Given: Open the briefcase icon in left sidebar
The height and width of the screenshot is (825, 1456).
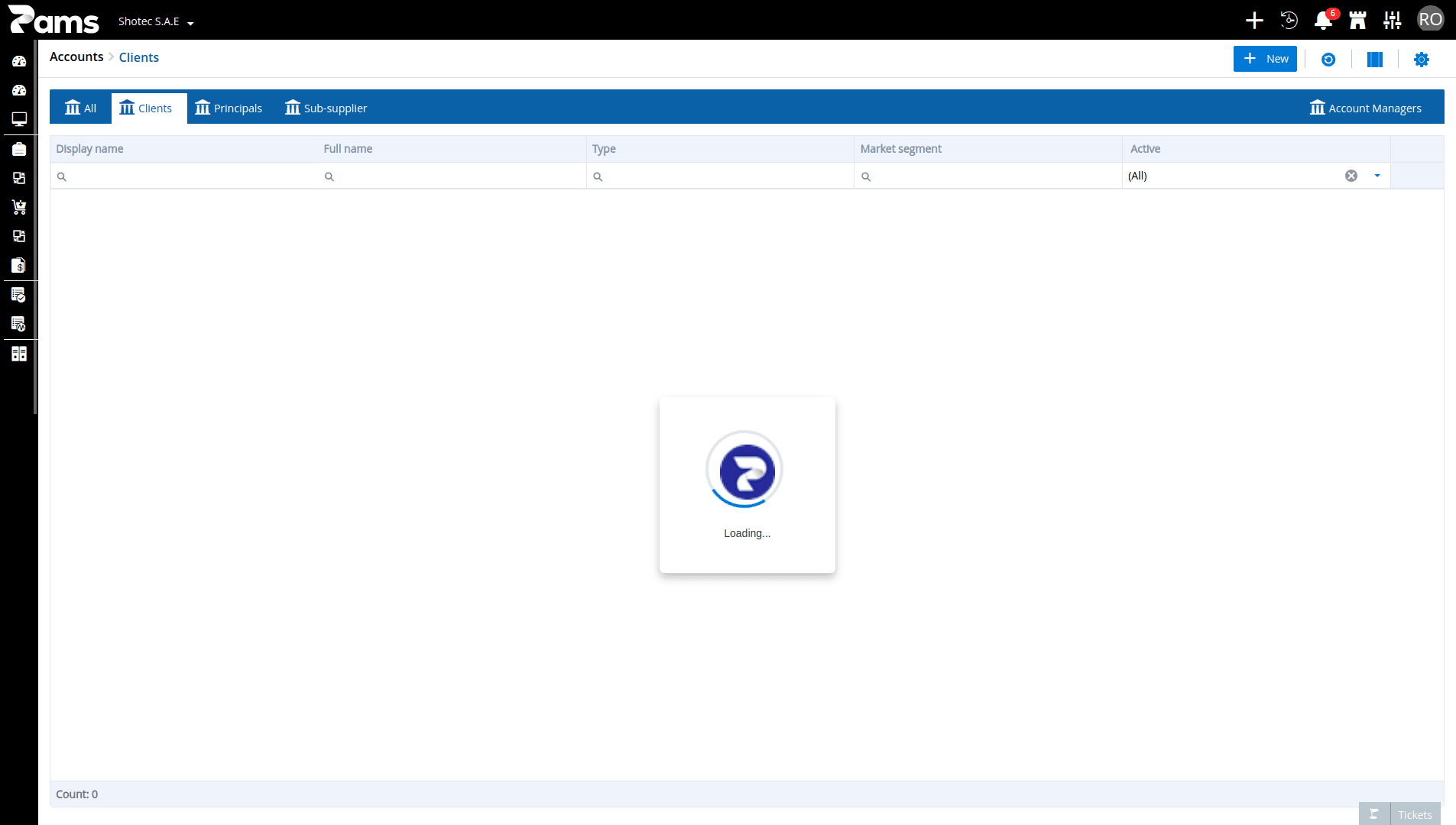Looking at the screenshot, I should tap(19, 149).
